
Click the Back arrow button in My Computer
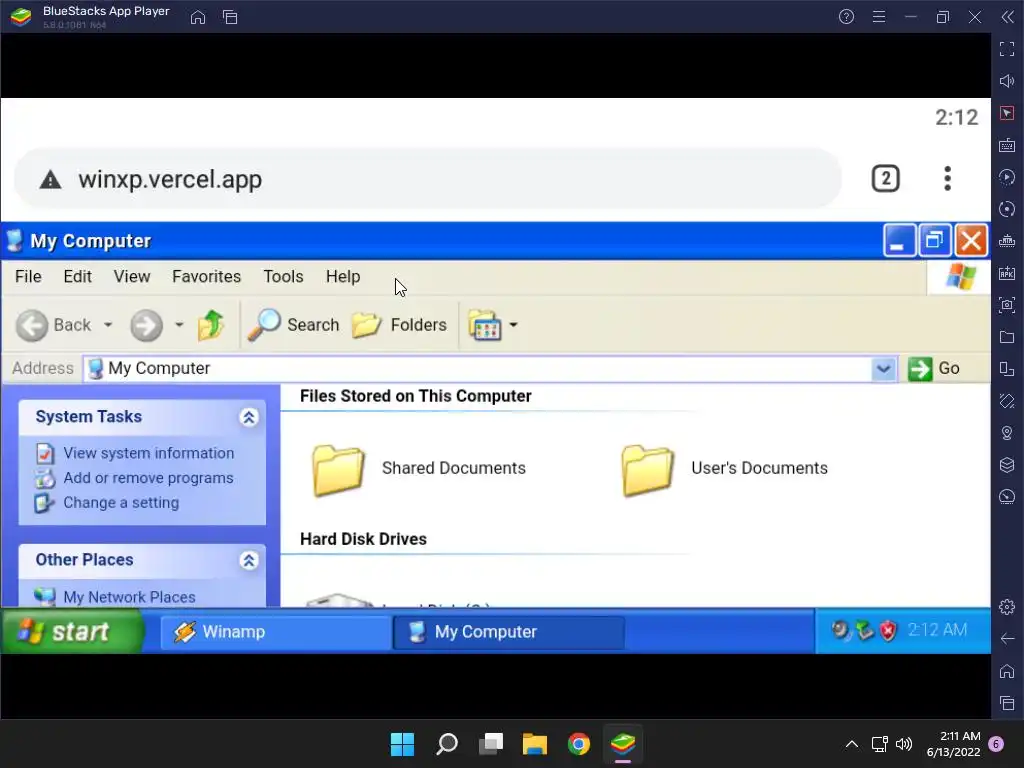[x=54, y=325]
